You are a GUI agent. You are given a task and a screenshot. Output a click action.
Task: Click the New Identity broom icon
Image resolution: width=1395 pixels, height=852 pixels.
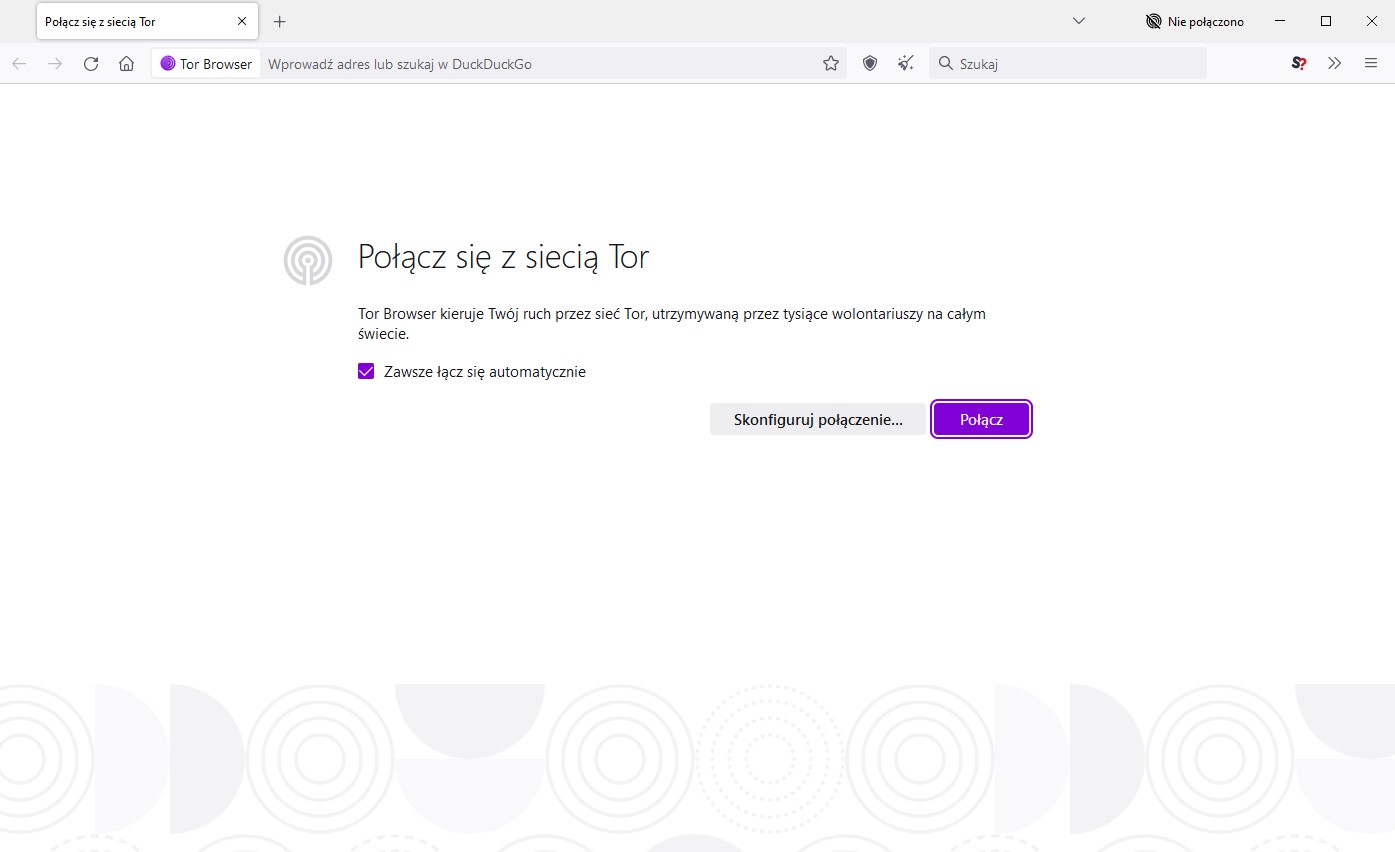pyautogui.click(x=906, y=64)
